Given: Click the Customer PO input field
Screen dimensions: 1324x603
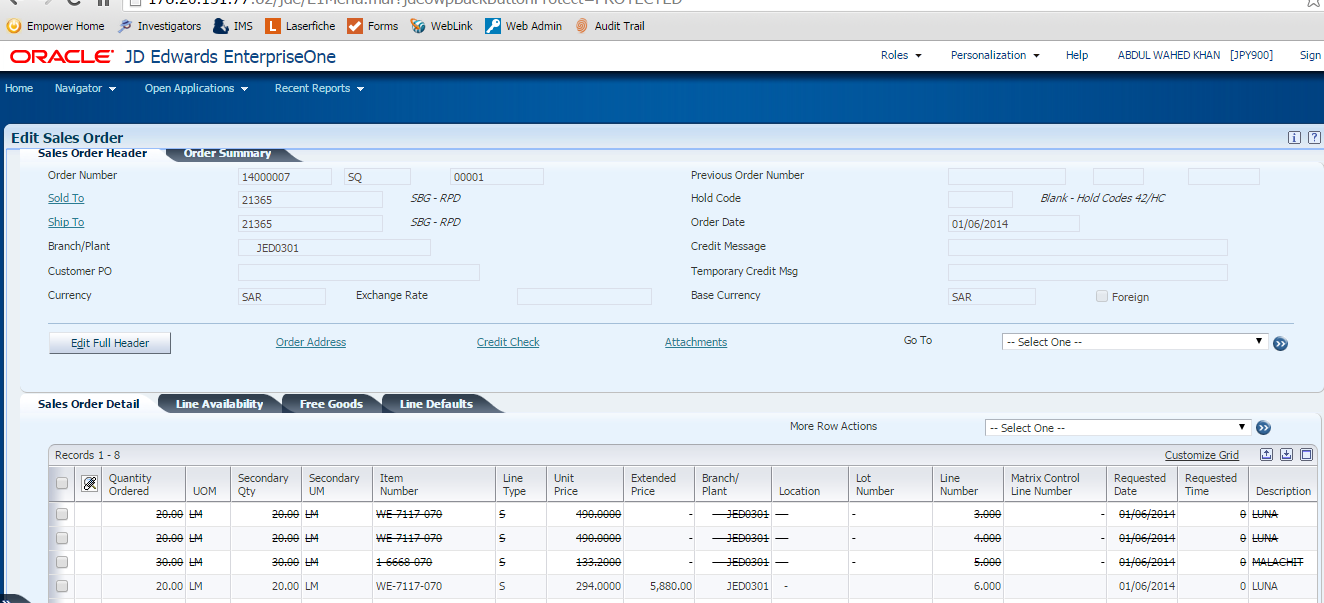Looking at the screenshot, I should [358, 272].
